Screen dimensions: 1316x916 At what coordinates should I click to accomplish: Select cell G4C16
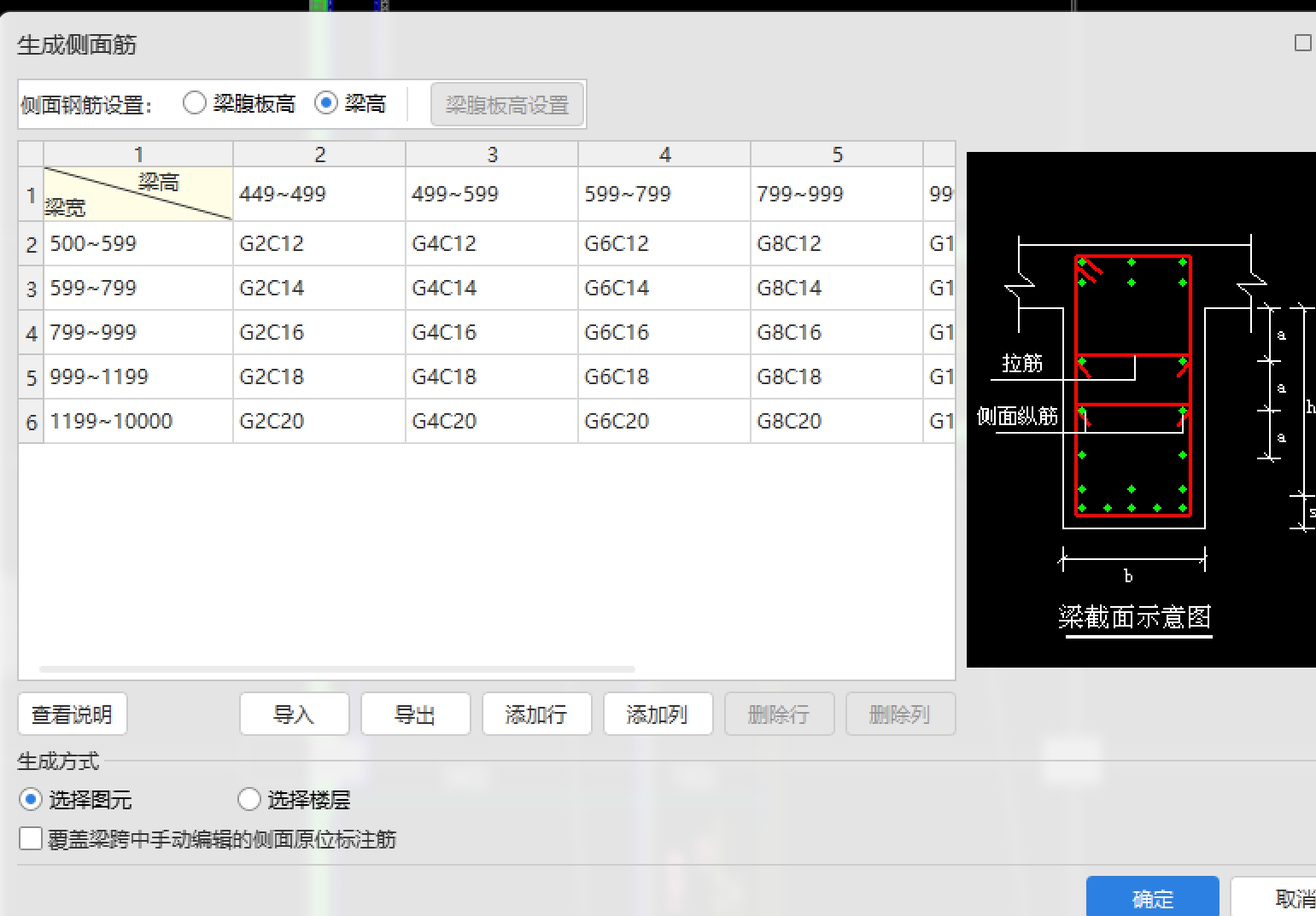[492, 332]
